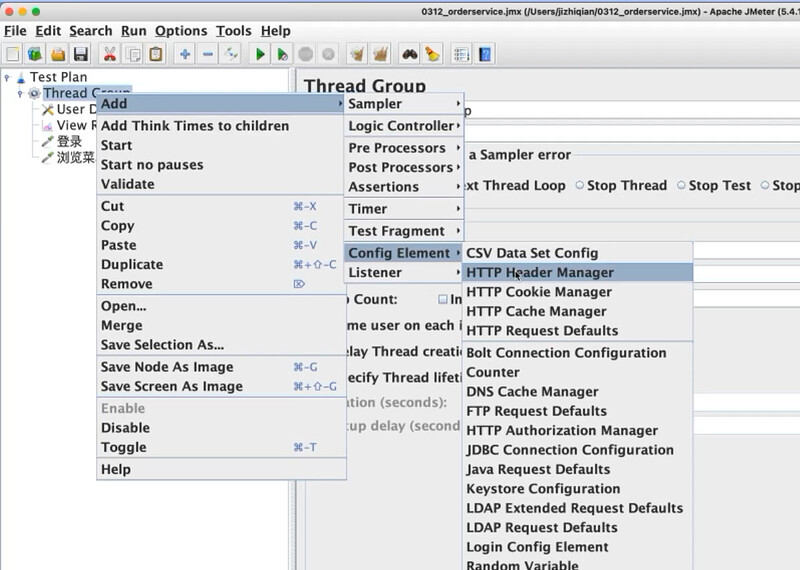Choose Save Selection As... entry

(221, 345)
